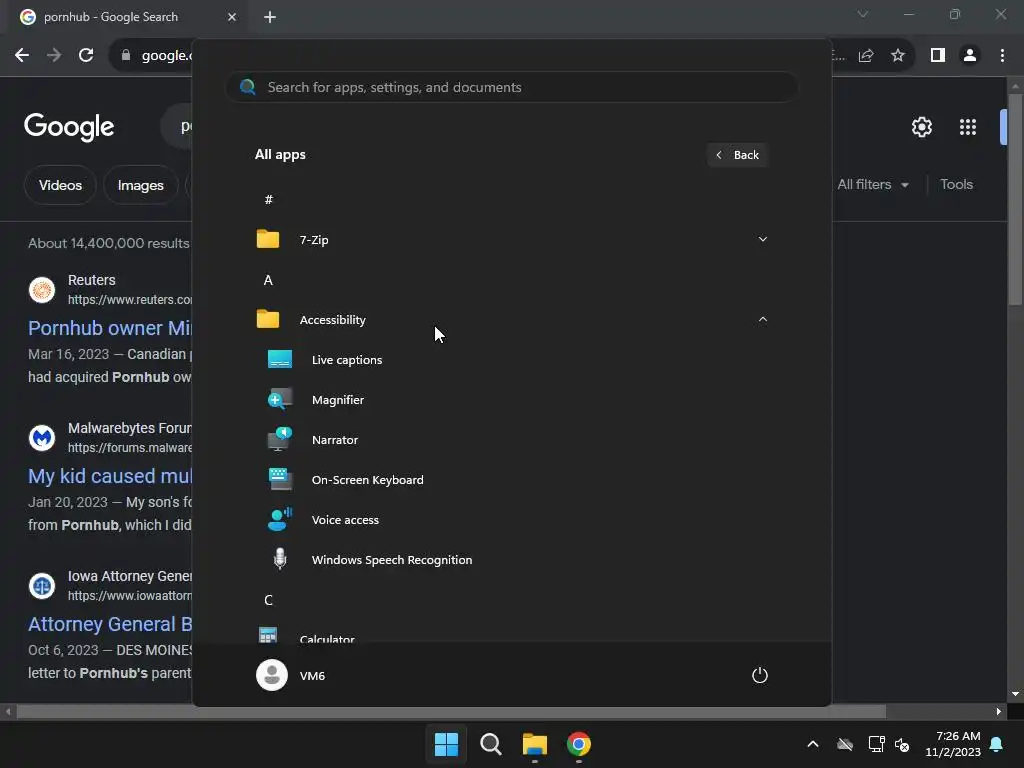Open the Calculator app entry

(512, 635)
